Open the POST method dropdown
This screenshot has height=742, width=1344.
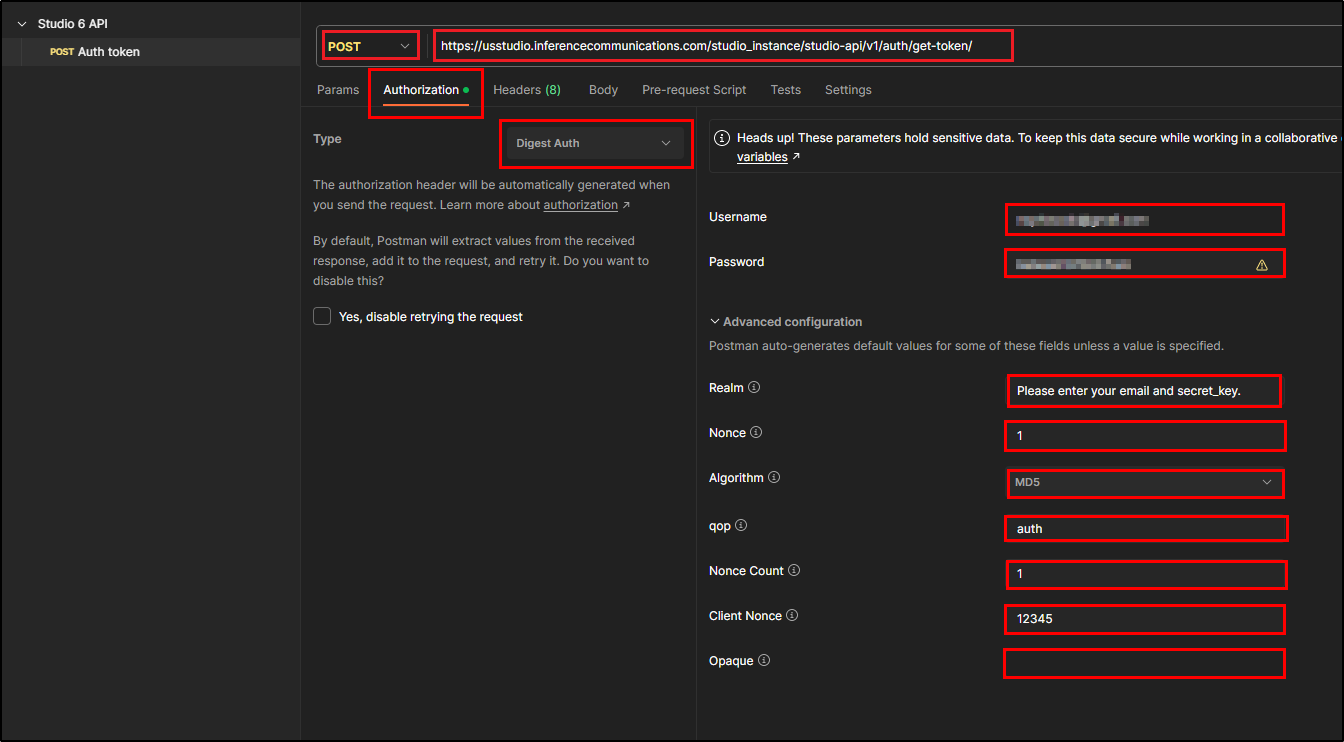click(370, 46)
